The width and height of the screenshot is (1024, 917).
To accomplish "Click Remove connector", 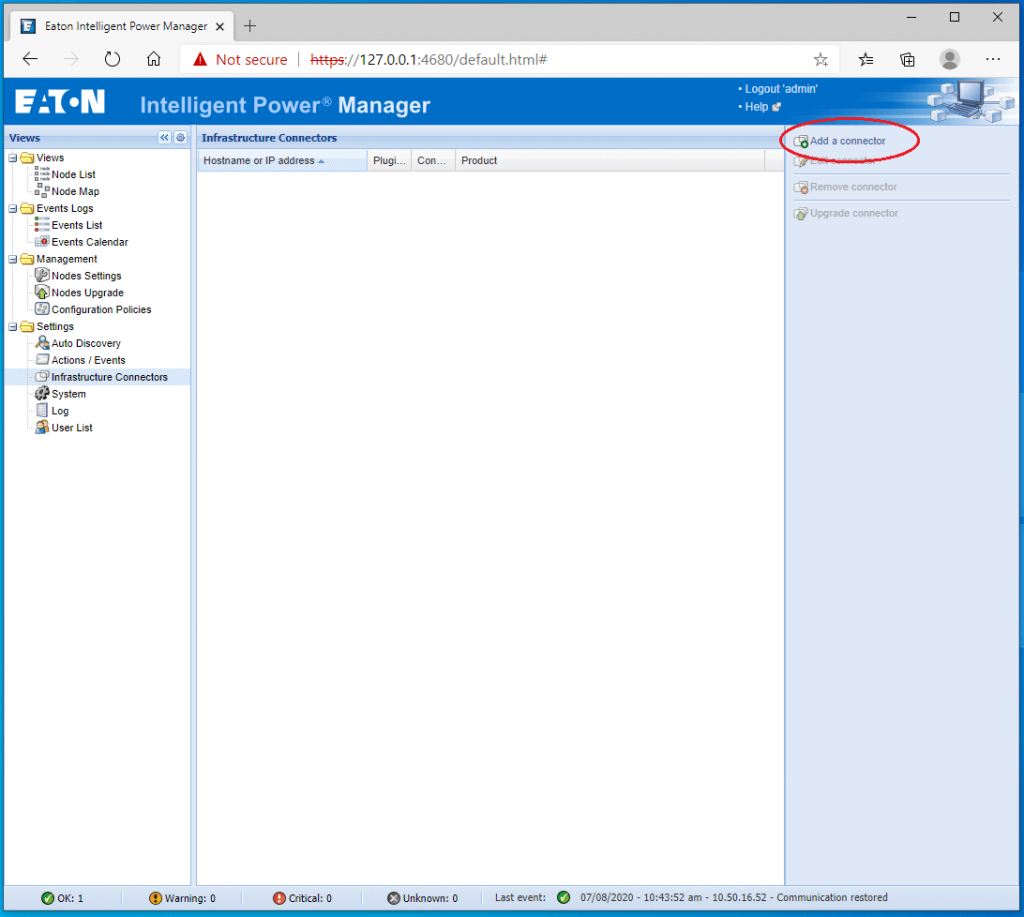I will coord(854,187).
